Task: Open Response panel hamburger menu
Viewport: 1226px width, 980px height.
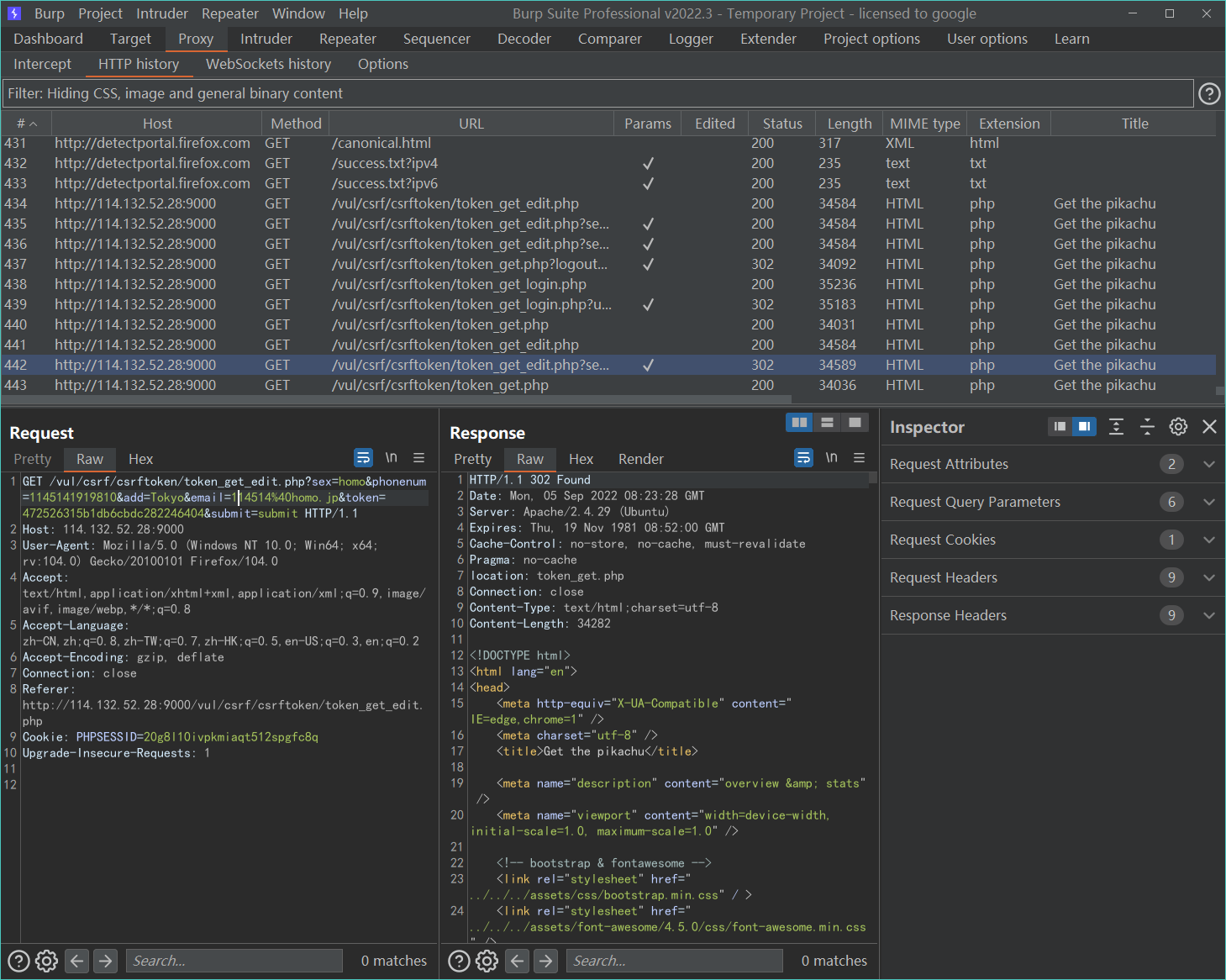Action: tap(859, 458)
